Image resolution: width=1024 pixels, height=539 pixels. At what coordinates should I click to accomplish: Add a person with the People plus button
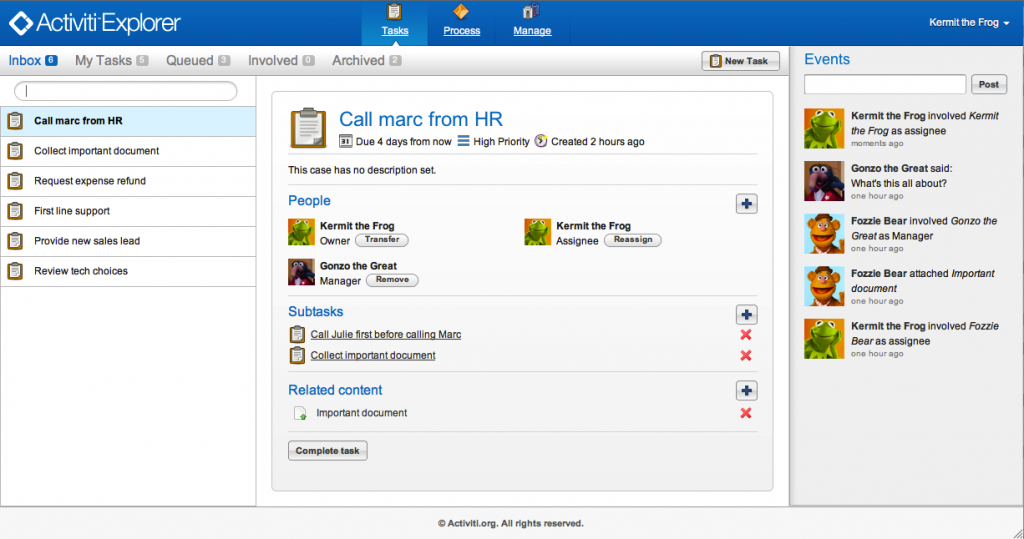746,204
